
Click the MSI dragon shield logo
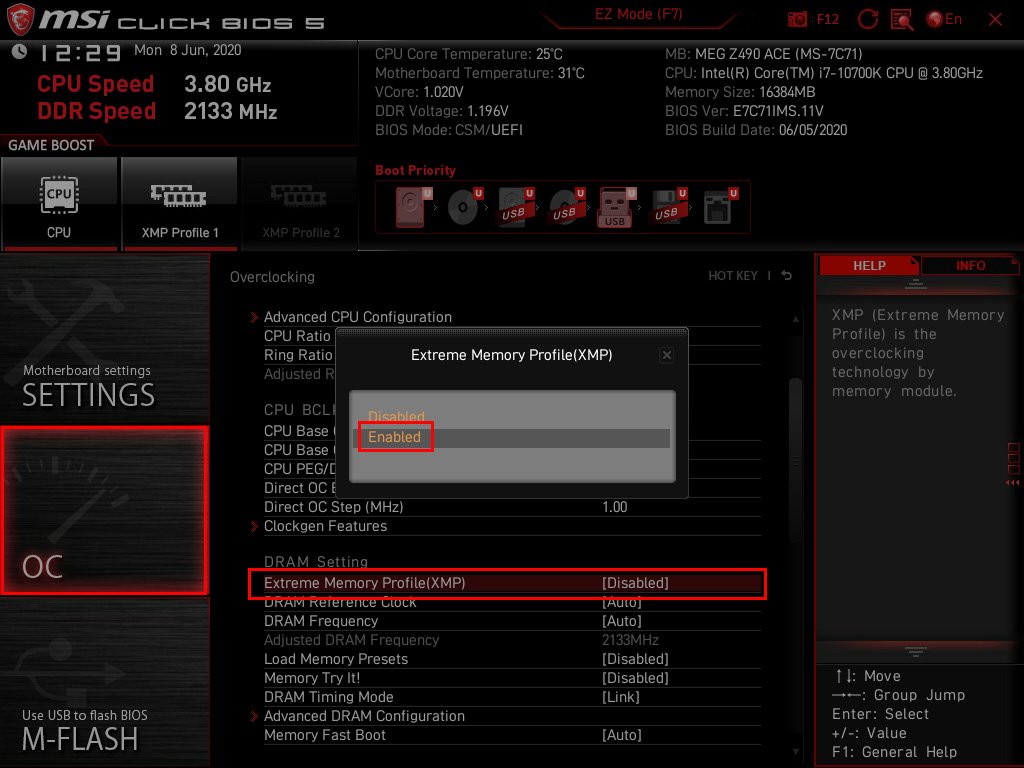click(x=20, y=19)
